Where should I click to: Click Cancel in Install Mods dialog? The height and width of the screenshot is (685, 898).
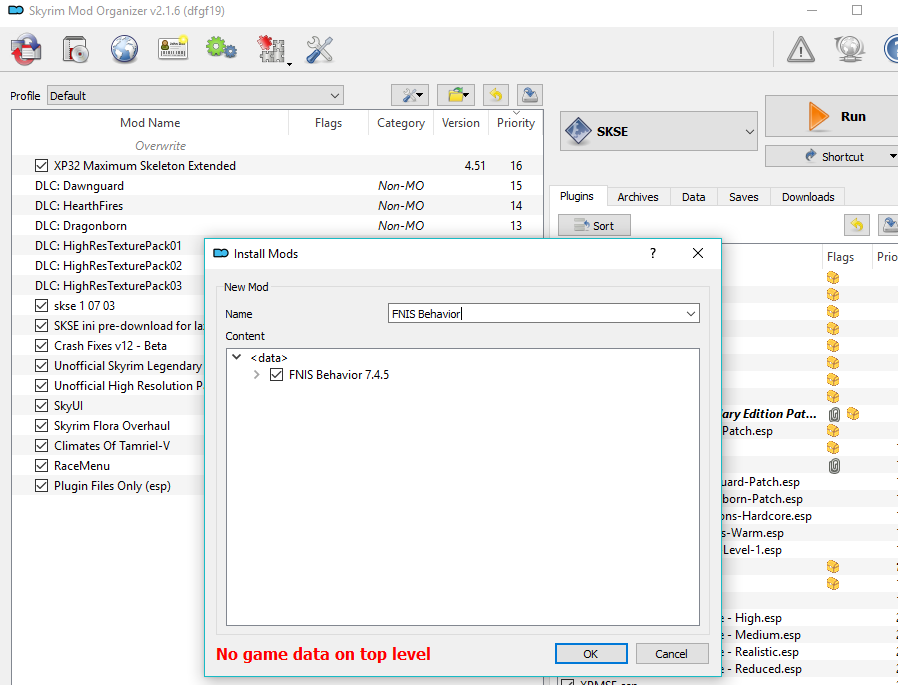(671, 653)
